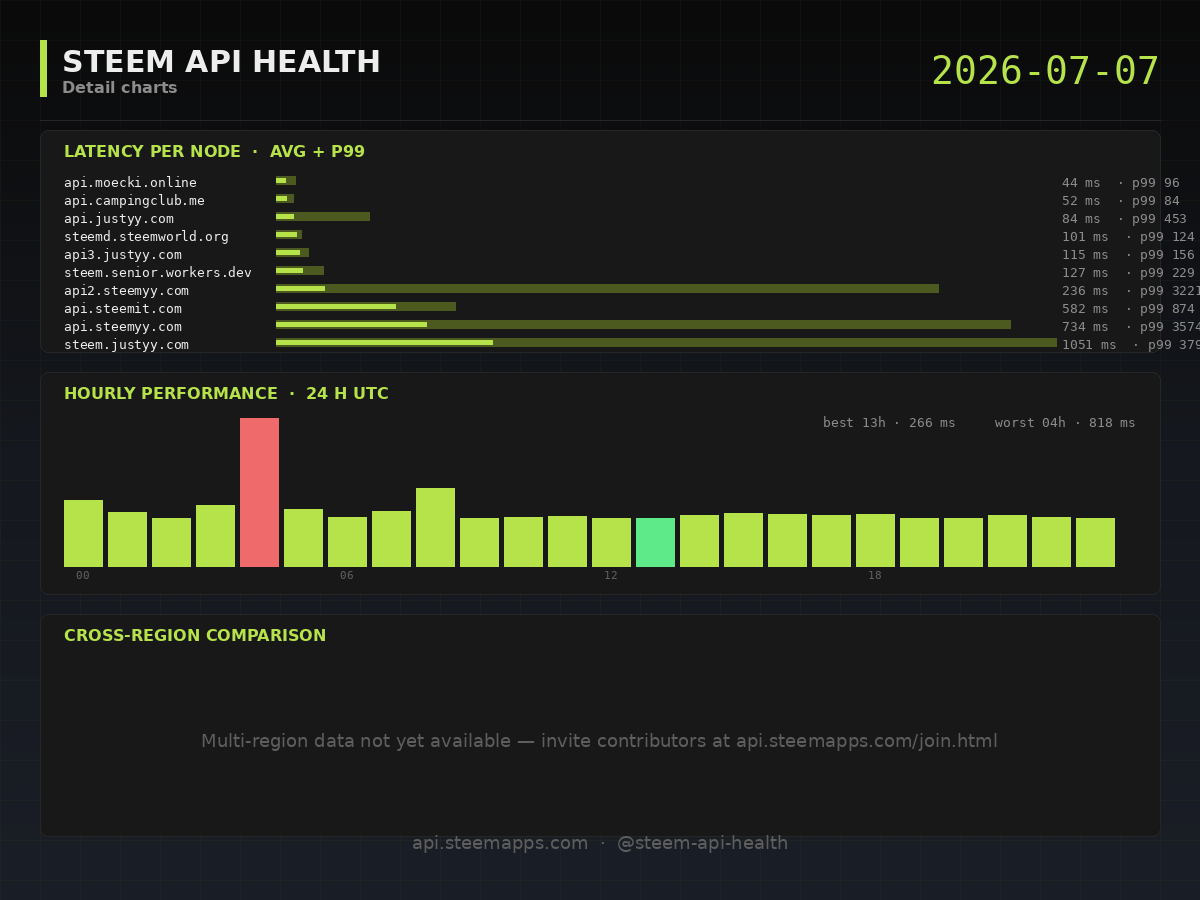Select the api2.steemyy.com node label

pyautogui.click(x=126, y=291)
